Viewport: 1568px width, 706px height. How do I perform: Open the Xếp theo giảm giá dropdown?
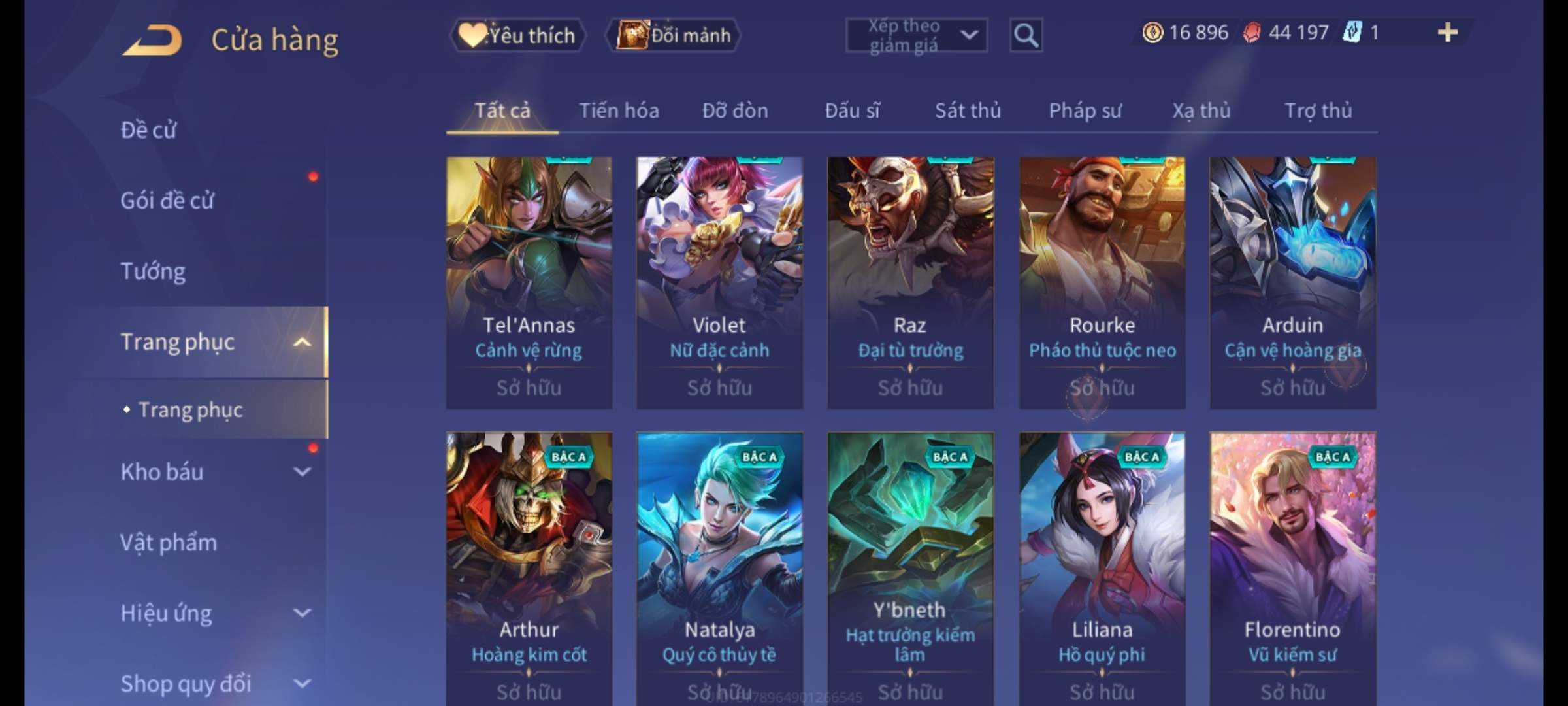(917, 35)
